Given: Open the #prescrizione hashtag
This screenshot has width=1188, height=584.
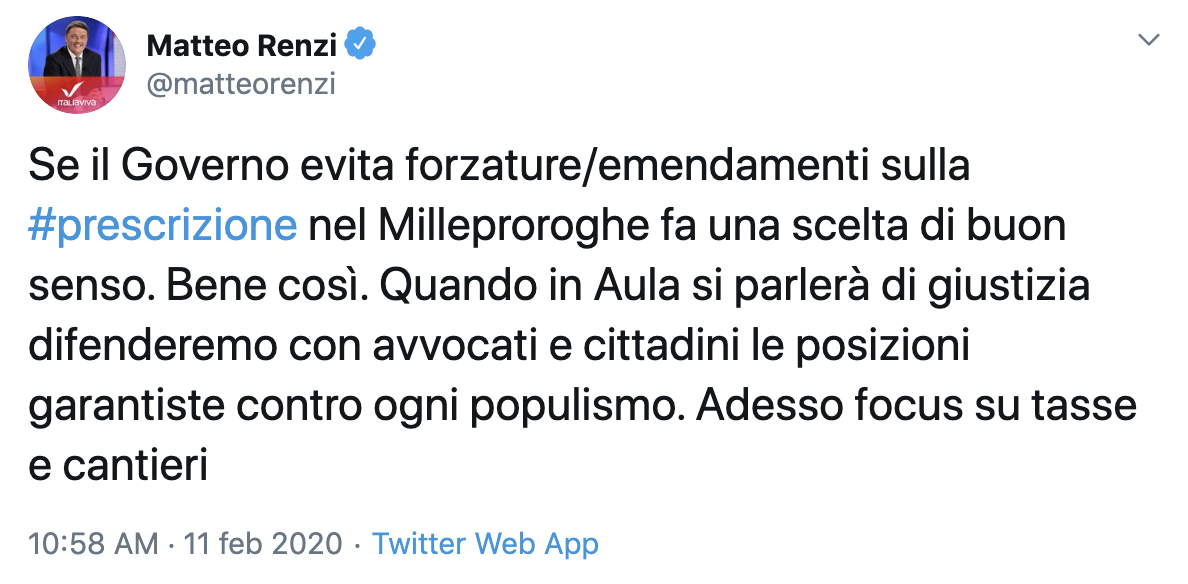Looking at the screenshot, I should pyautogui.click(x=163, y=225).
